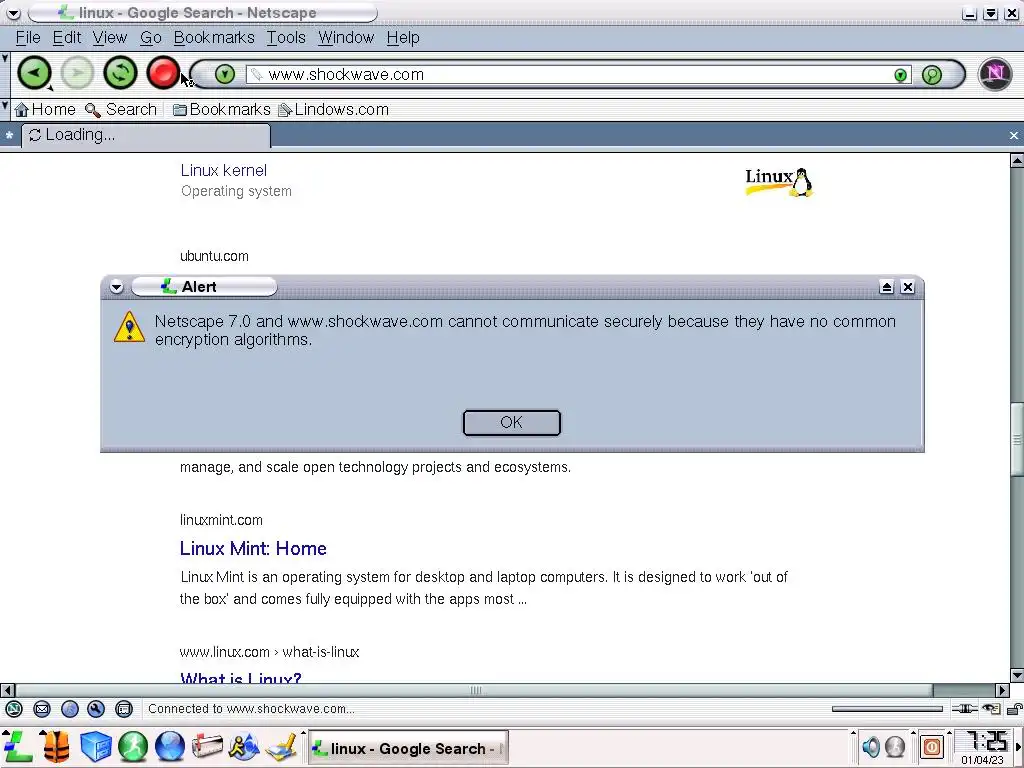The image size is (1024, 768).
Task: Close the Alert dialog
Action: tap(907, 287)
